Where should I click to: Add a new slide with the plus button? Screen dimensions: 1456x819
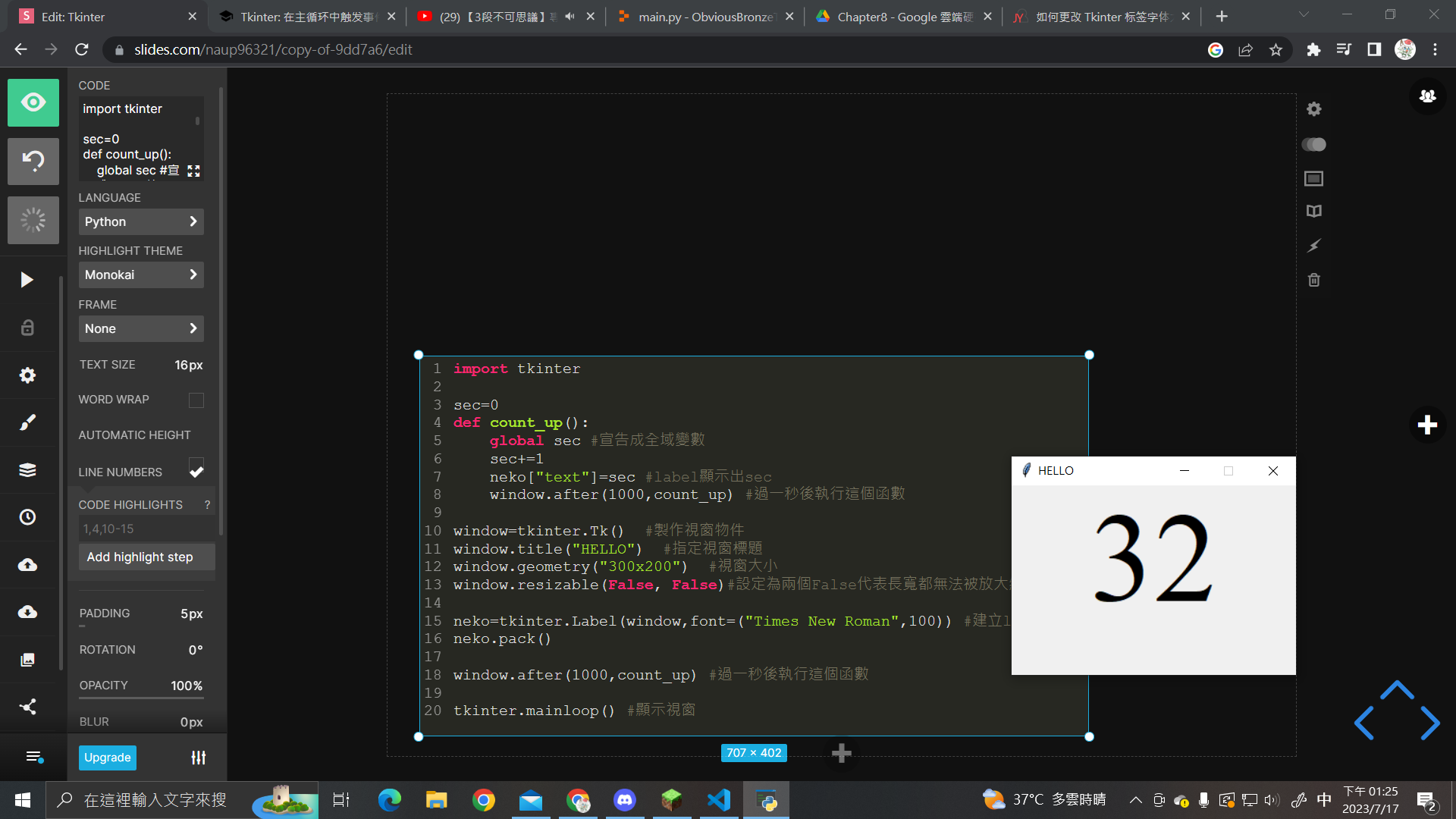pos(1427,425)
